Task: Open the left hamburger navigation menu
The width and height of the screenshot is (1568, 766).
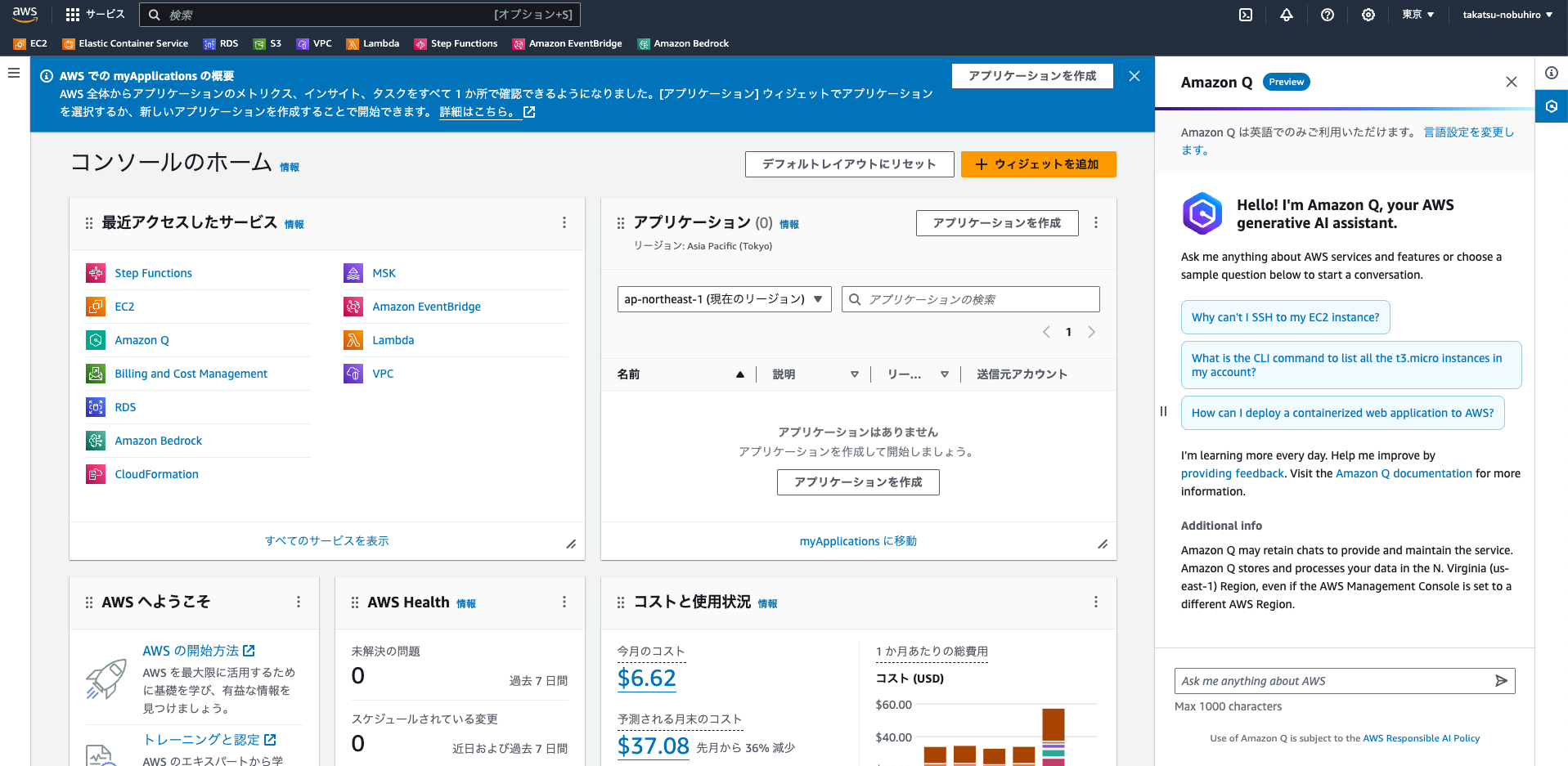Action: (x=14, y=73)
